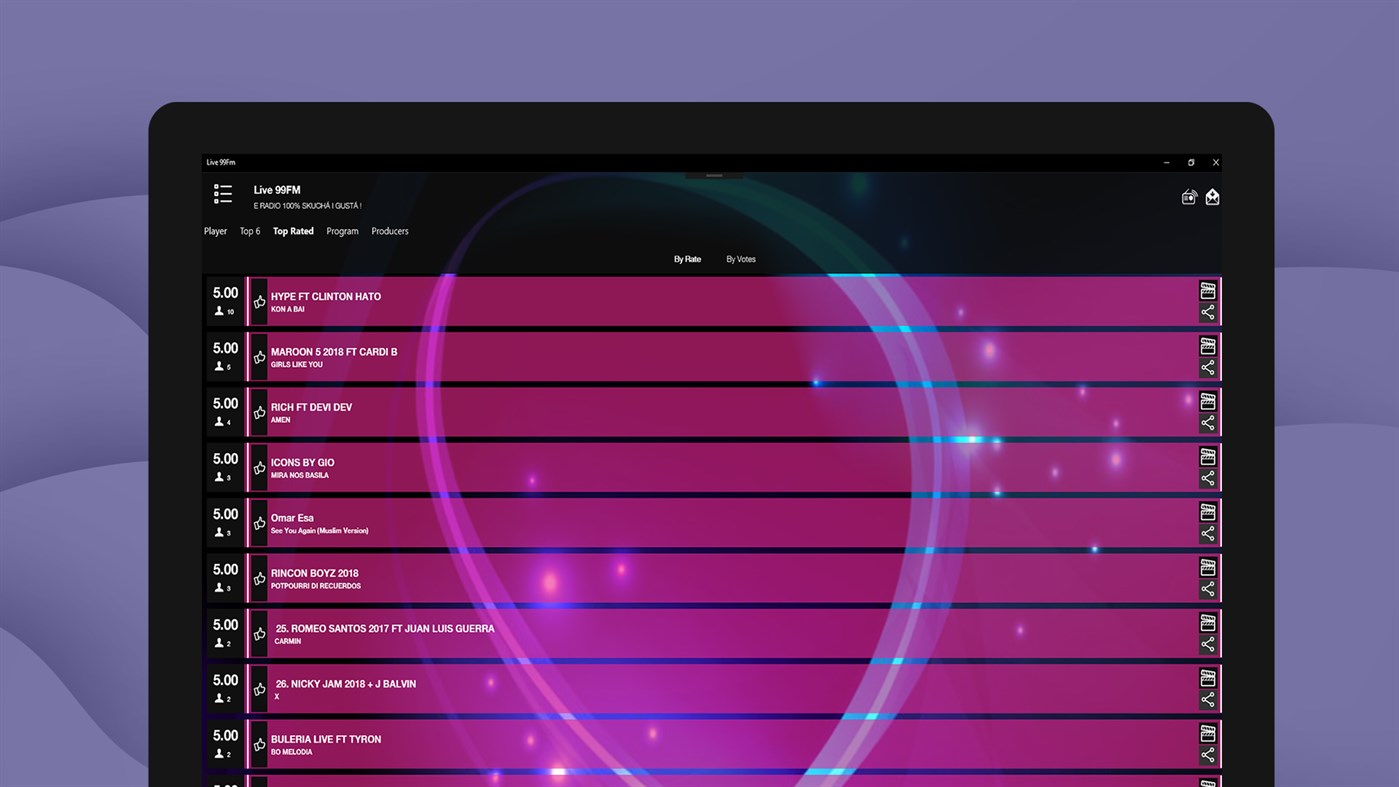Open the Top 6 tab

point(250,231)
